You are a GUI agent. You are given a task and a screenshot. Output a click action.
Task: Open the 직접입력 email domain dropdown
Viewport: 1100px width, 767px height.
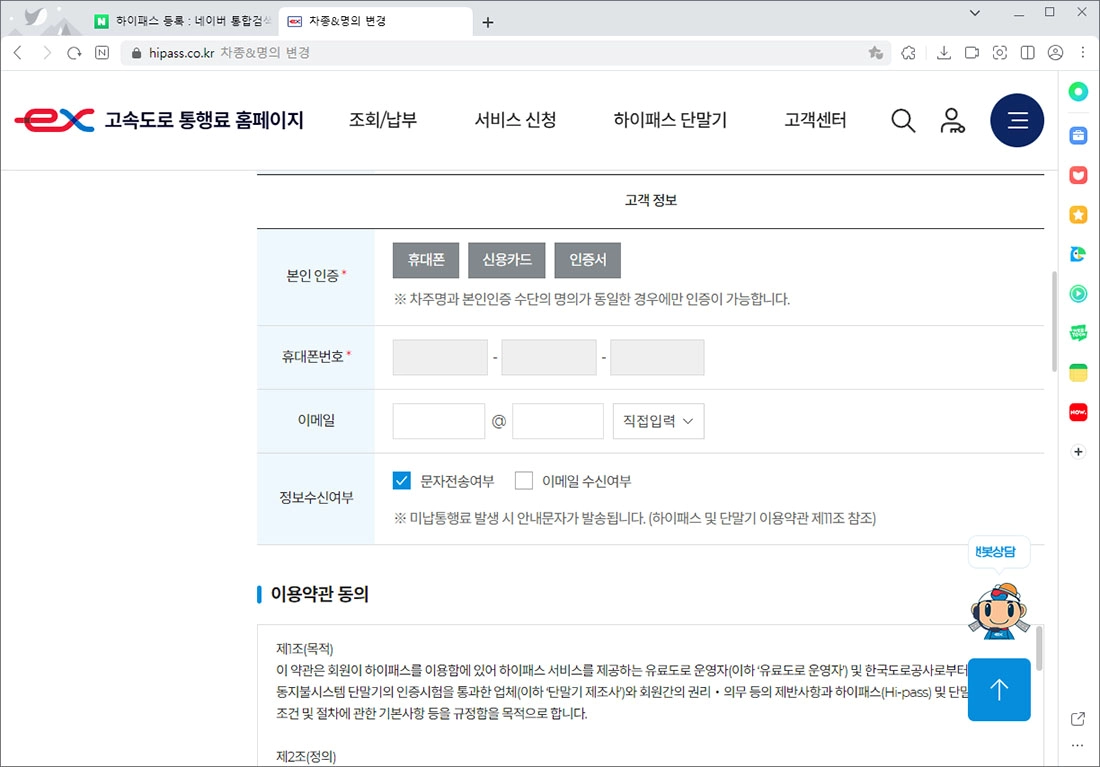pos(658,421)
